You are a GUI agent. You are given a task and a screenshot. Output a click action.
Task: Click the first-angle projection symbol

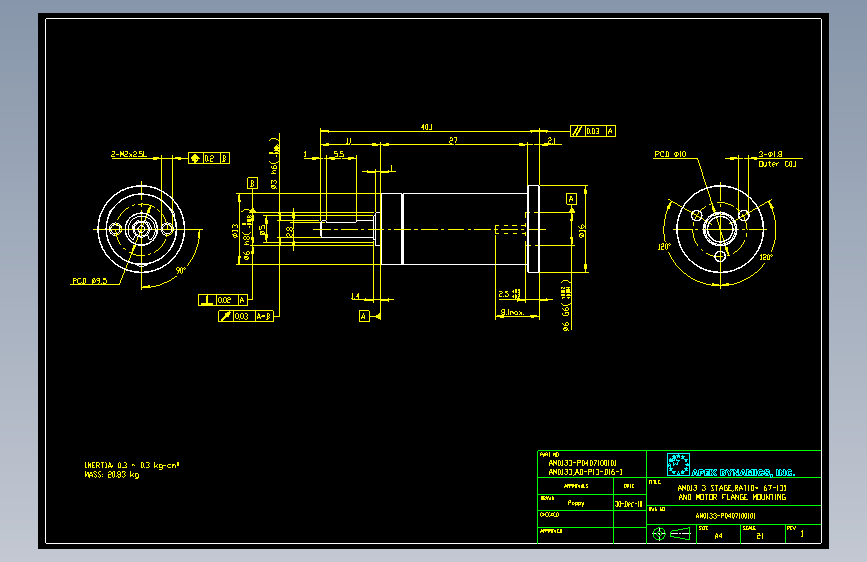pyautogui.click(x=672, y=534)
